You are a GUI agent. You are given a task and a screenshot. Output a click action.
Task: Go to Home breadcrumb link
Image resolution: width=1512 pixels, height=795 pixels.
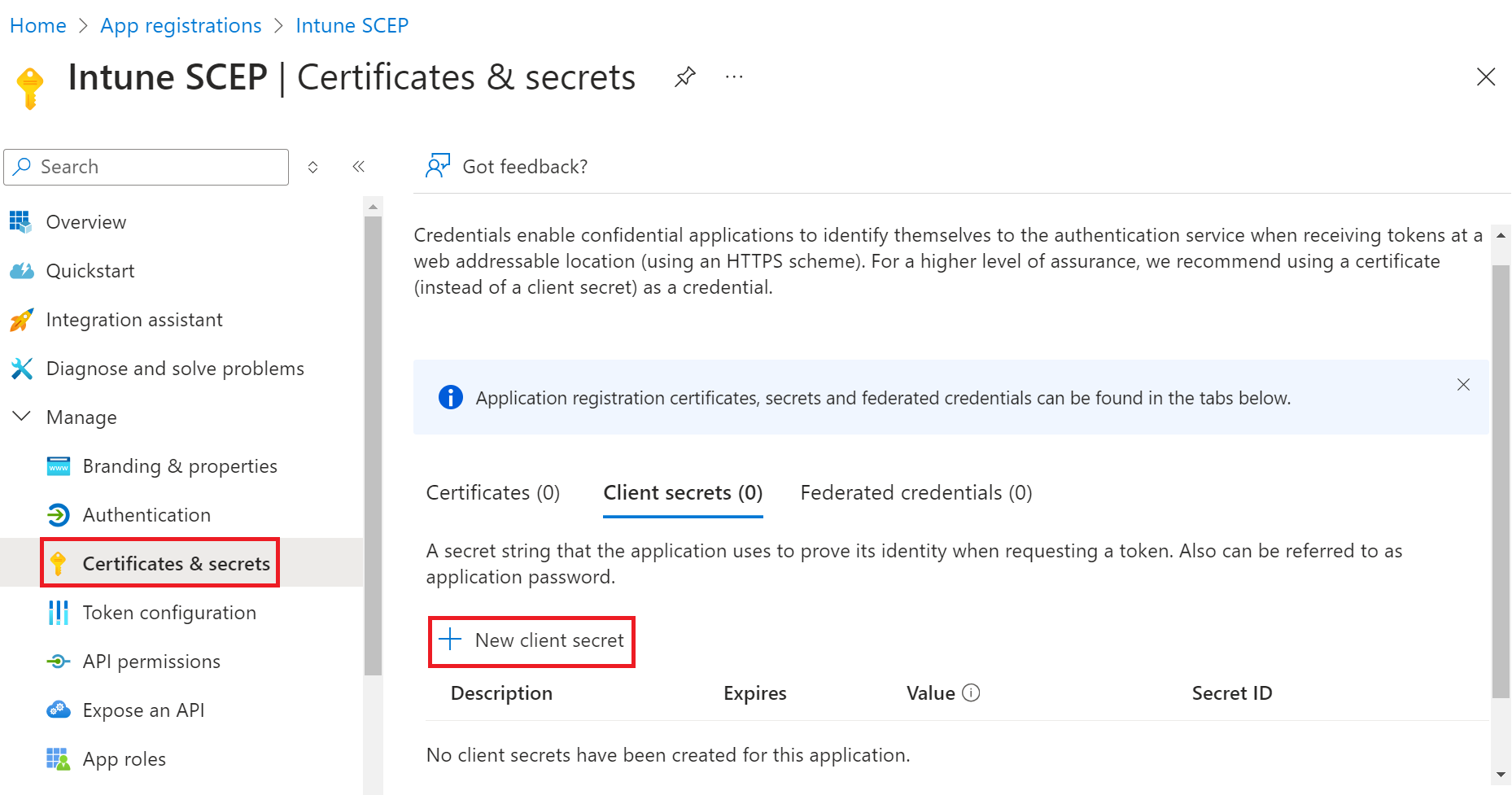[x=37, y=26]
